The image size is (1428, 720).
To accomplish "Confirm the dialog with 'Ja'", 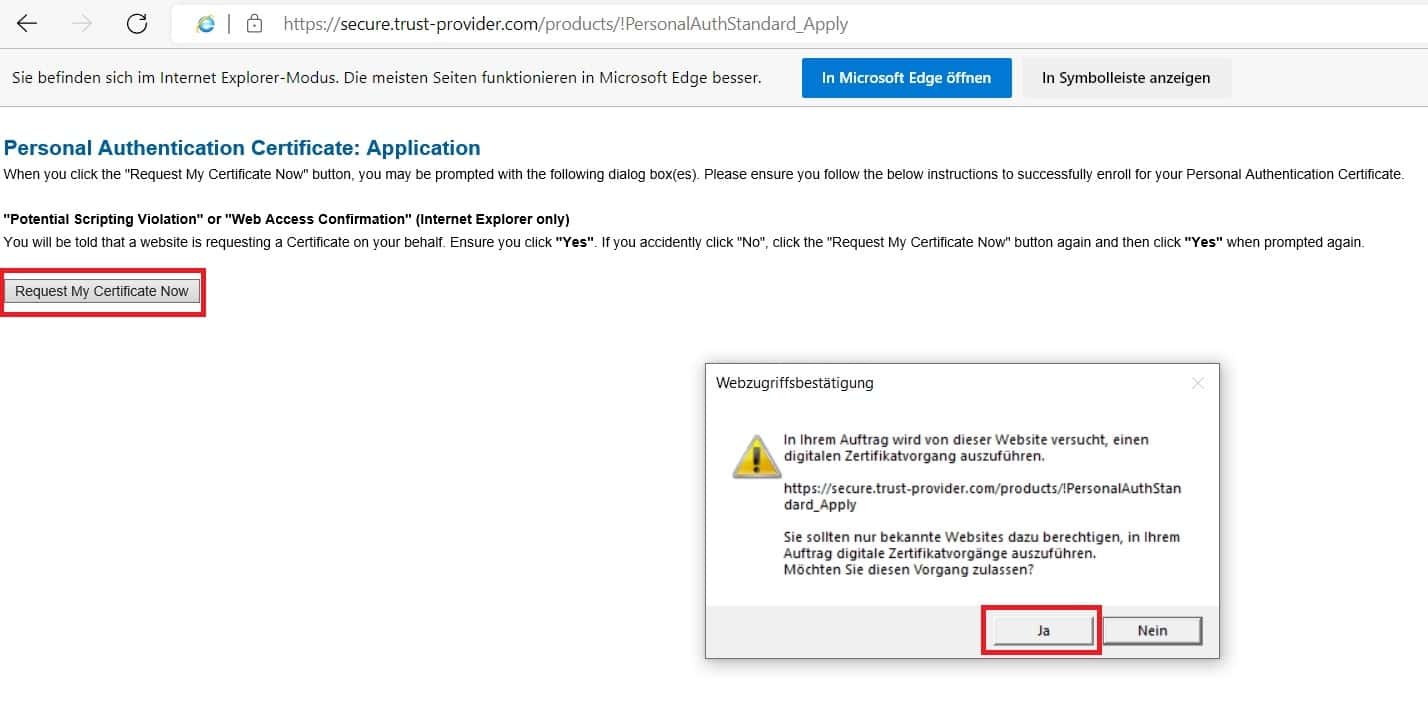I will tap(1043, 631).
